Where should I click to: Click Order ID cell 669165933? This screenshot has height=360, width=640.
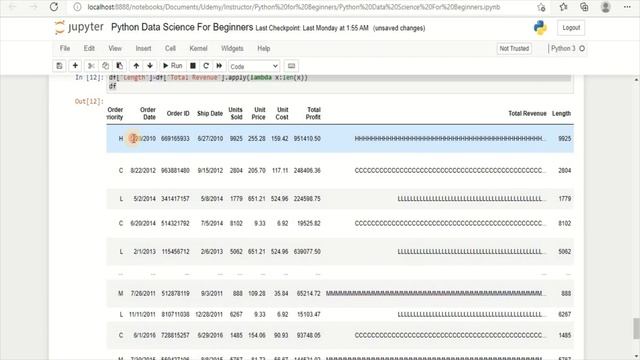pos(175,139)
